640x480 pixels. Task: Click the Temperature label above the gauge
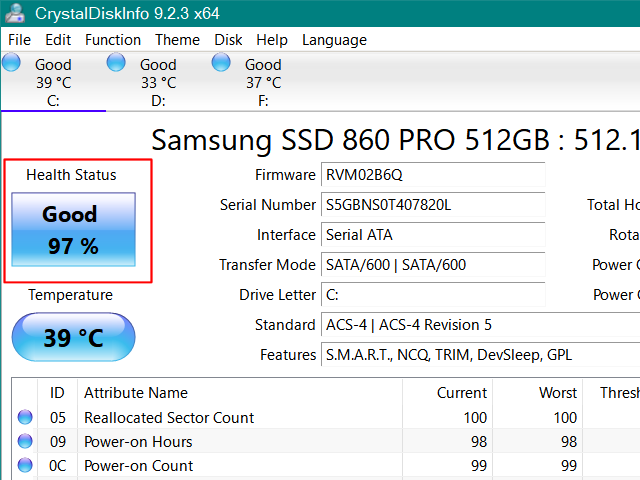click(70, 295)
